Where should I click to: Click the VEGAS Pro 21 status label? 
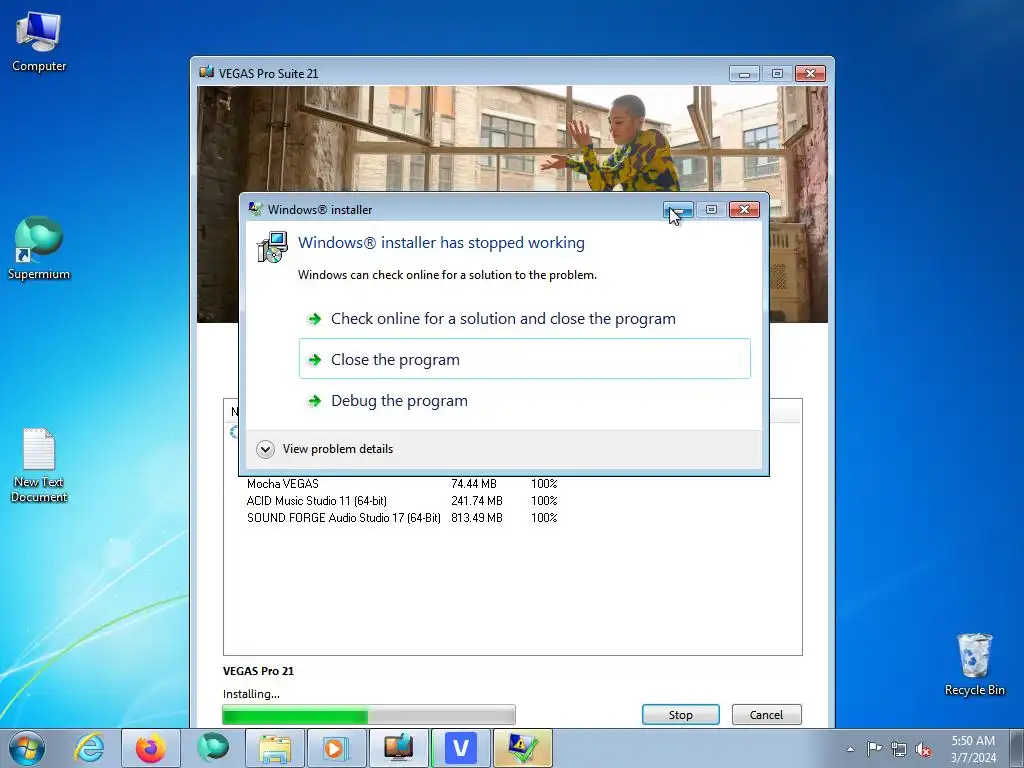point(258,671)
